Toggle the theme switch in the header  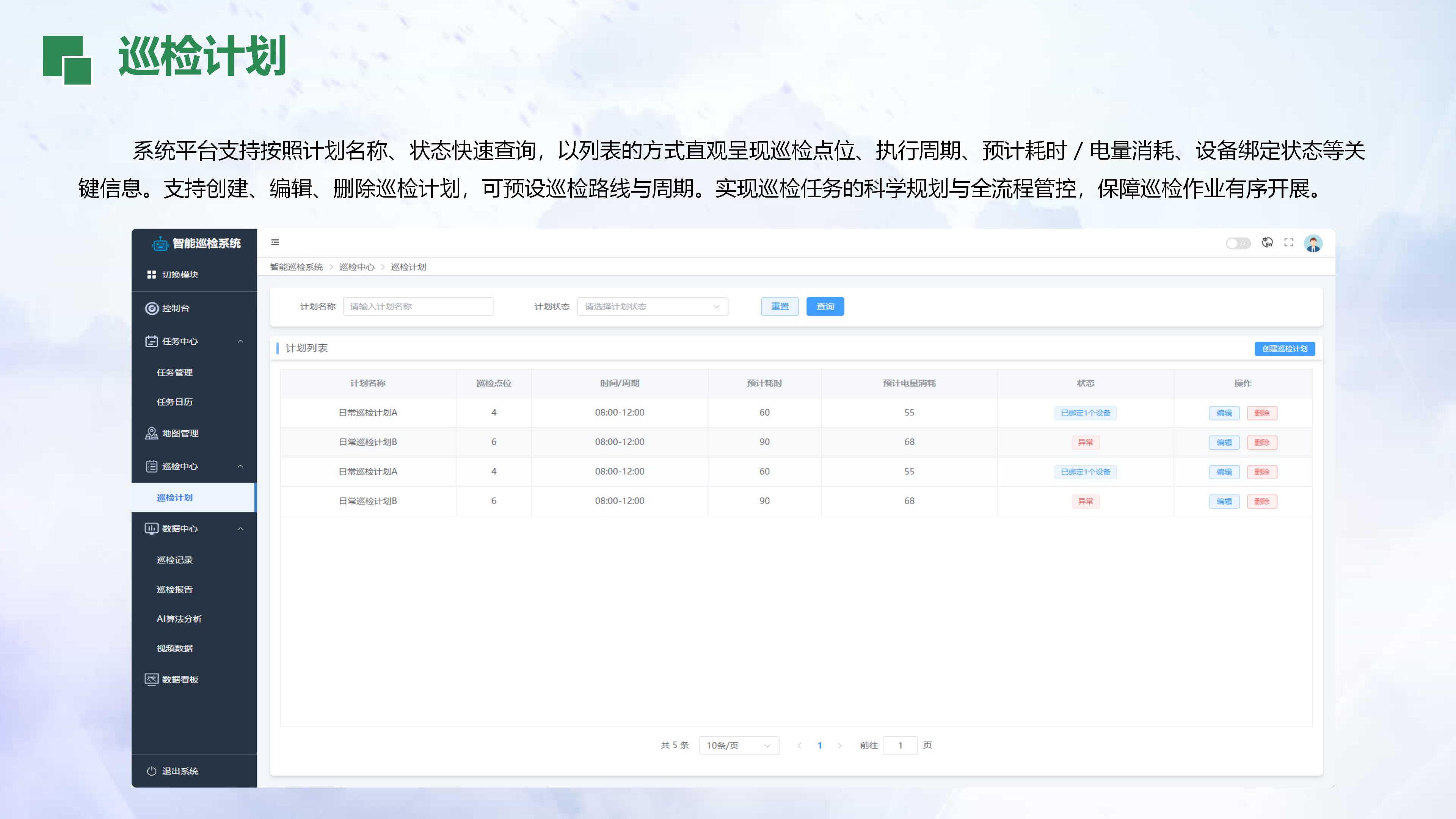coord(1238,243)
